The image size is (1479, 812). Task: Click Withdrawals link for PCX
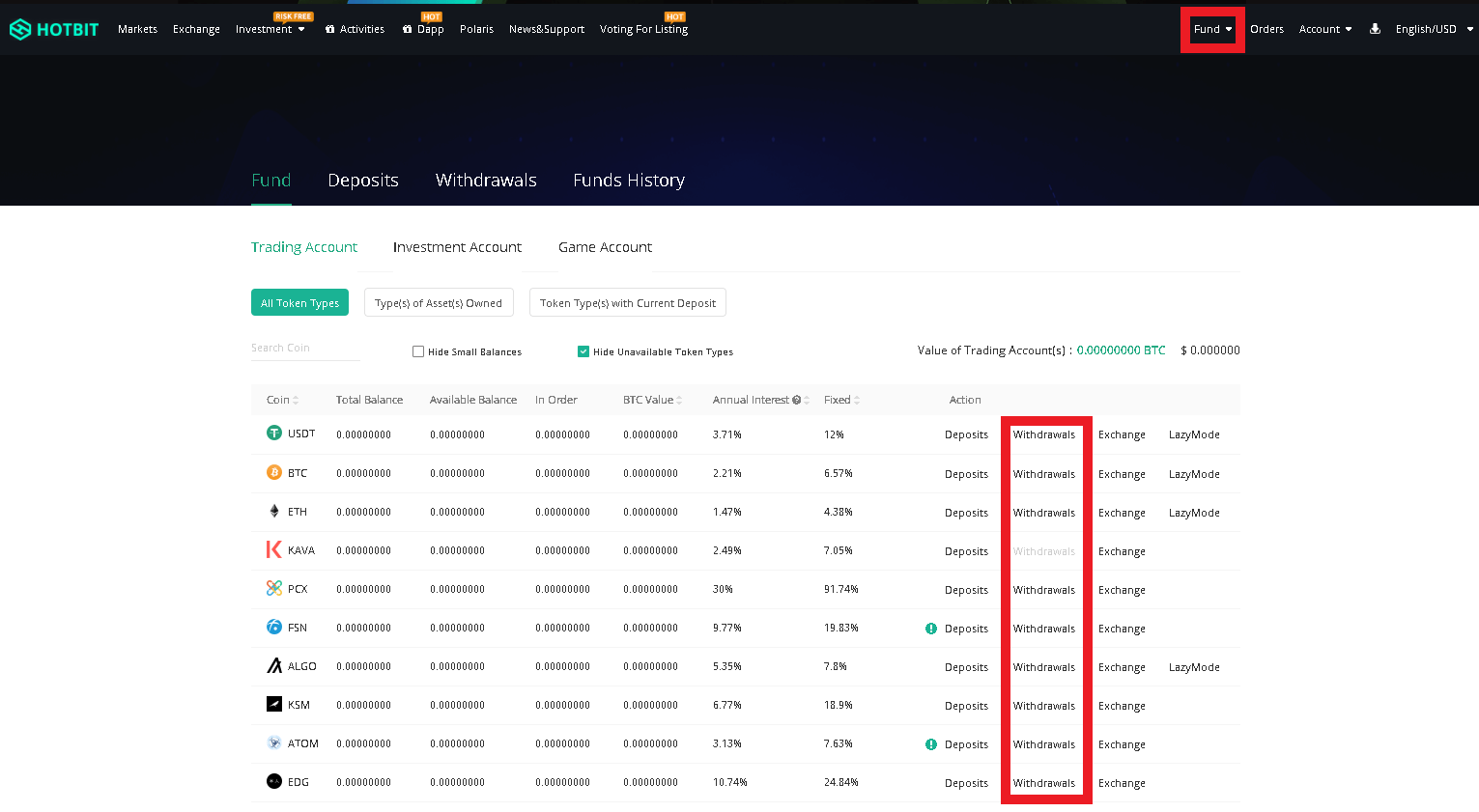[x=1044, y=590]
